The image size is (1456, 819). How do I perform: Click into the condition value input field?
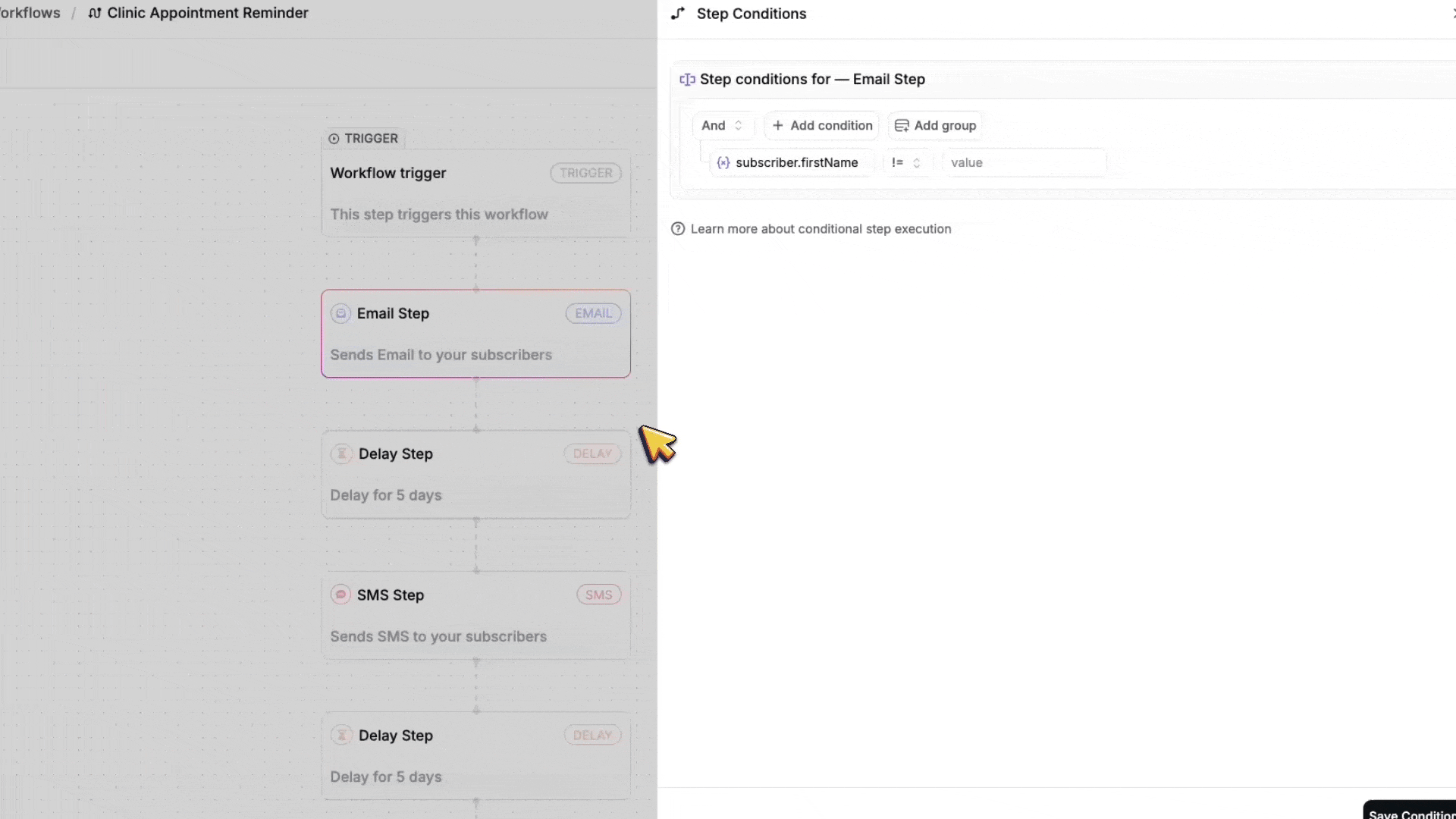1024,162
